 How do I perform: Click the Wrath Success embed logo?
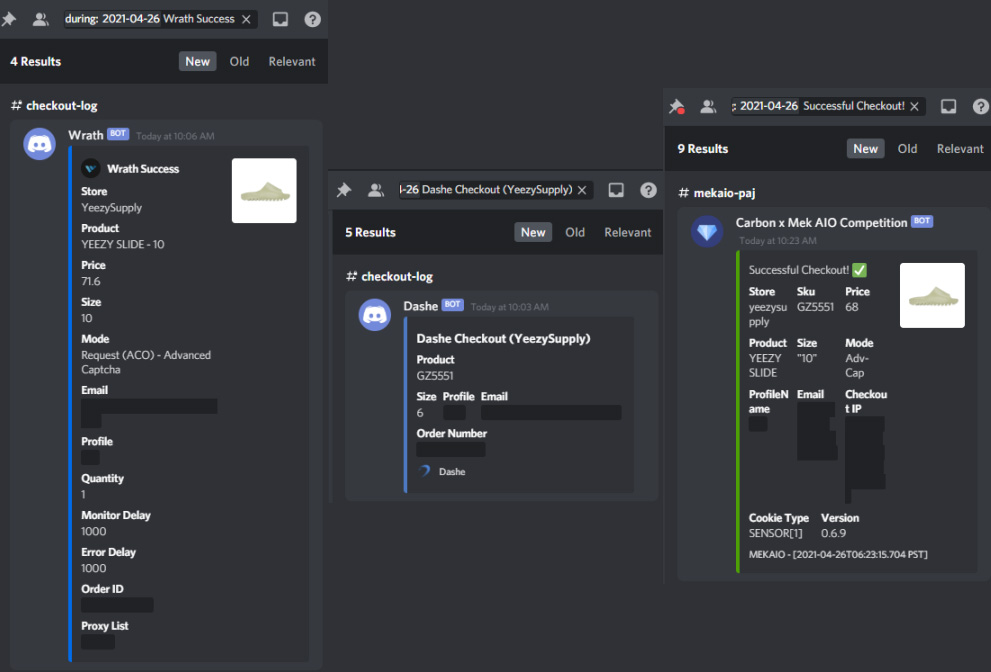(91, 168)
